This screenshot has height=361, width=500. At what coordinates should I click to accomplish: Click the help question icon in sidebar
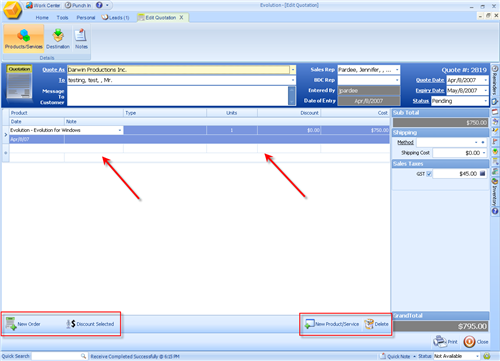[495, 211]
